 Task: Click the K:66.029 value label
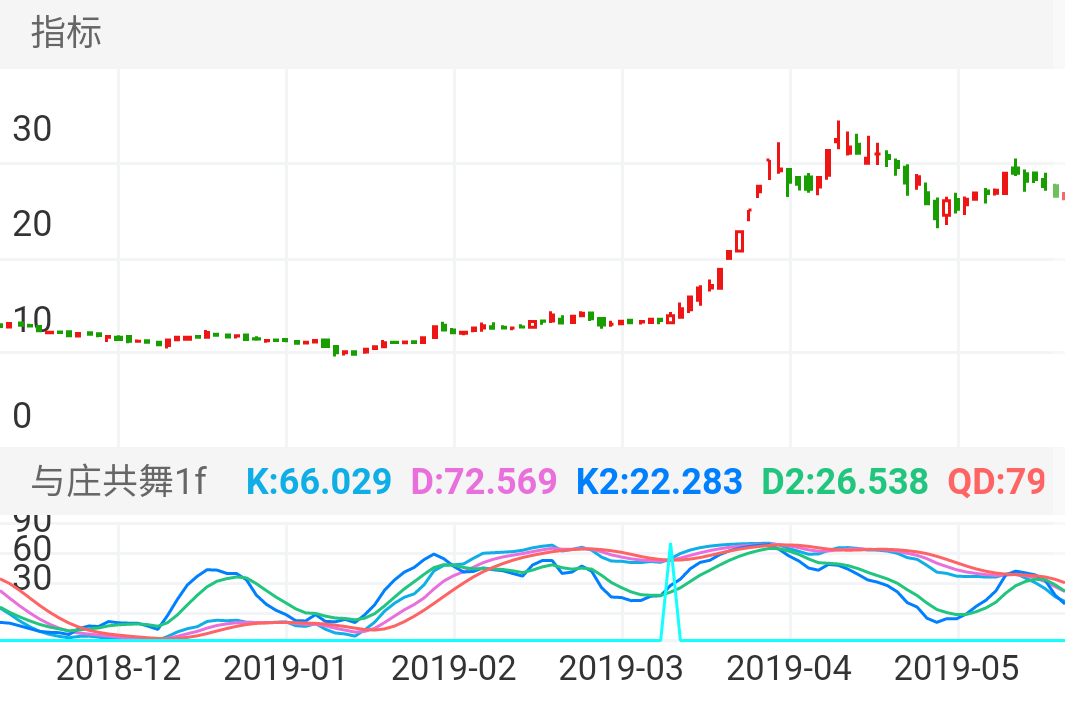point(318,481)
